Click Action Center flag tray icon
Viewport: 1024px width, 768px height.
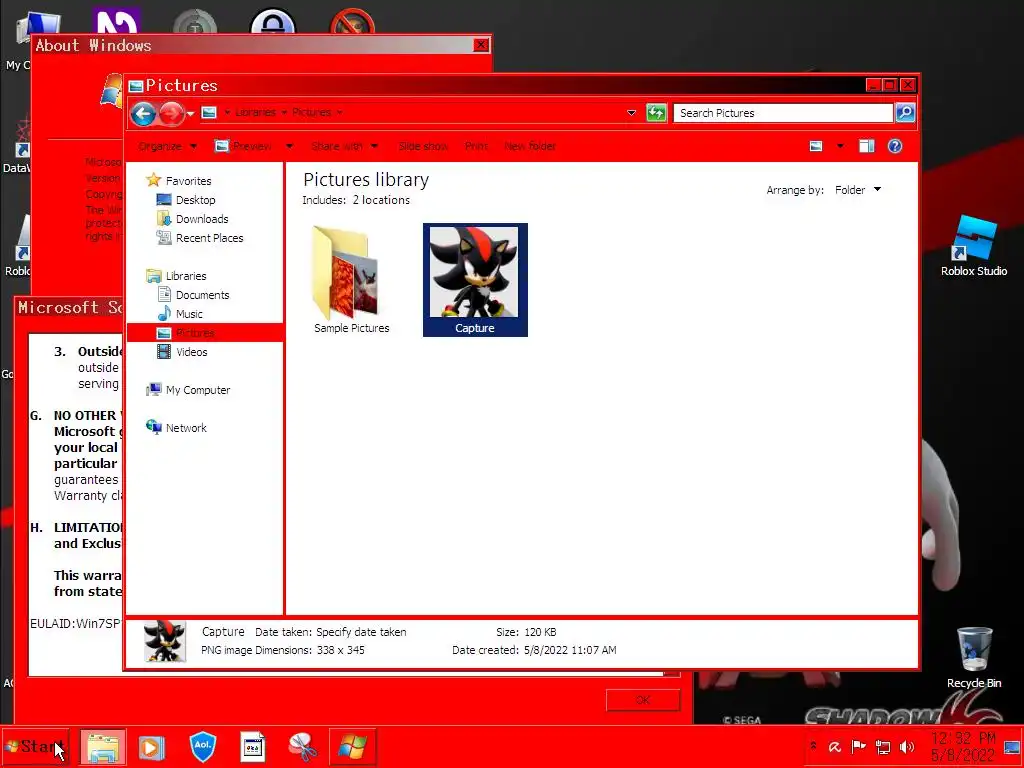point(858,746)
